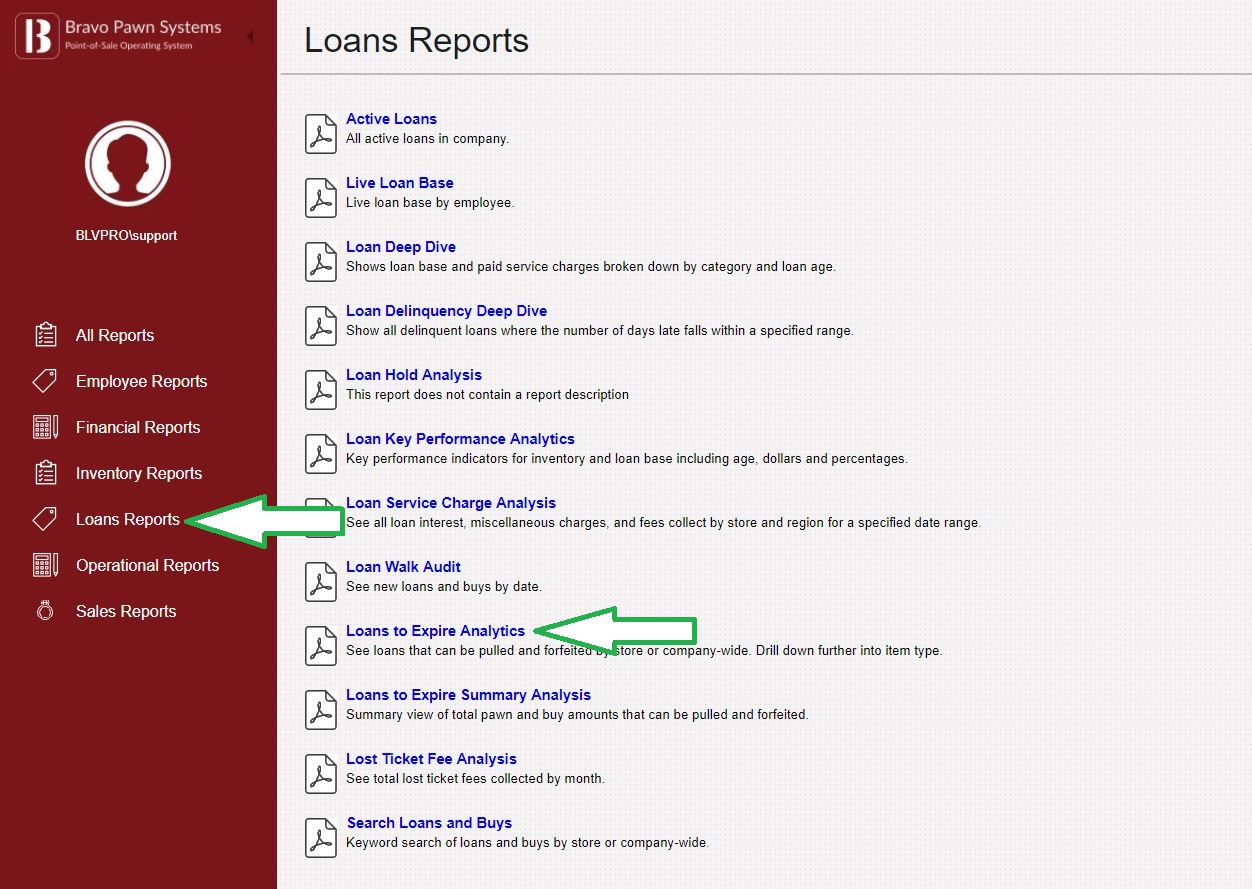Image resolution: width=1252 pixels, height=889 pixels.
Task: Click 'See new loans and buys by date.' text
Action: (444, 587)
